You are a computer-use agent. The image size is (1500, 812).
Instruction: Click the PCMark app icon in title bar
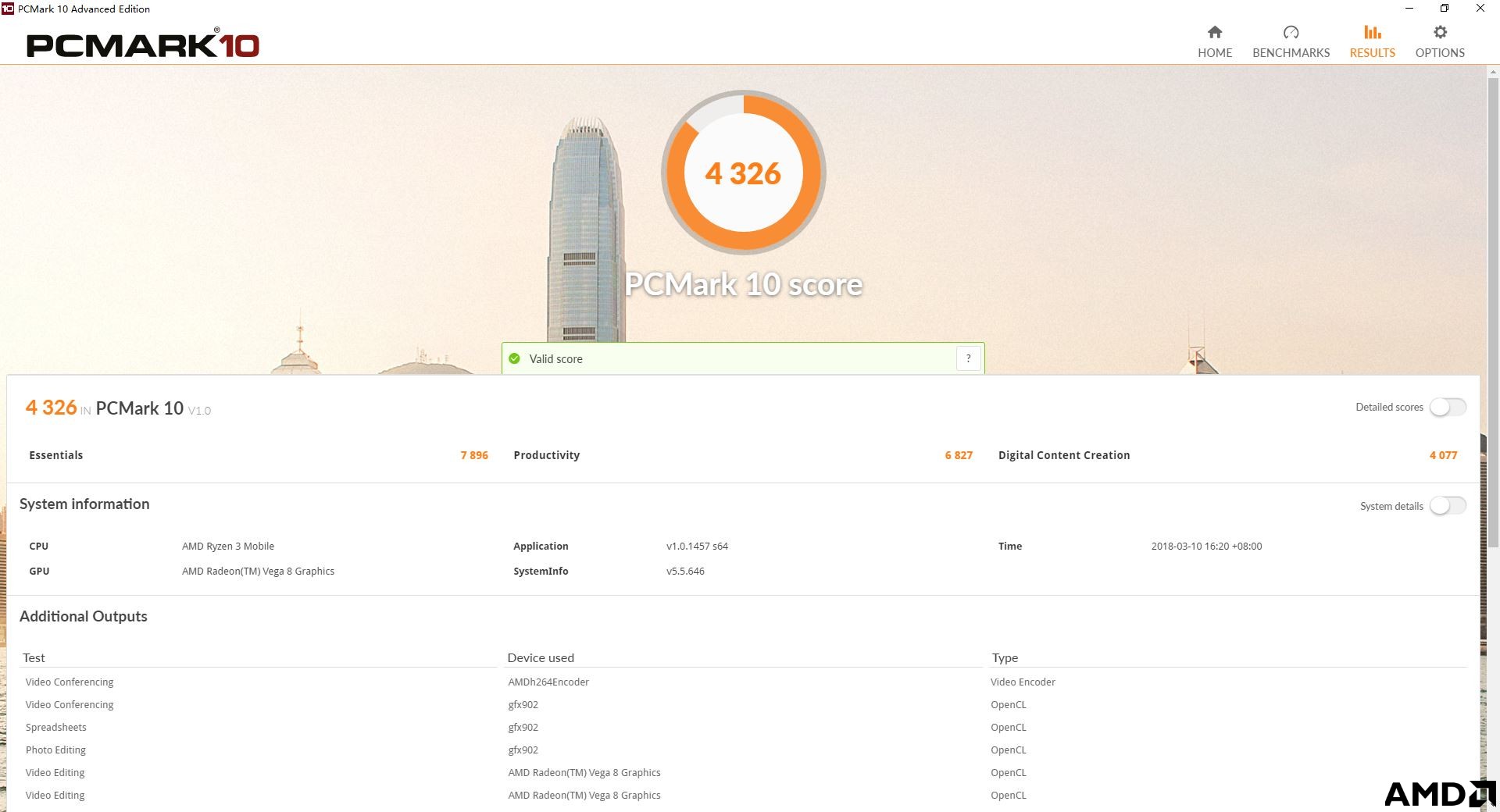tap(8, 9)
